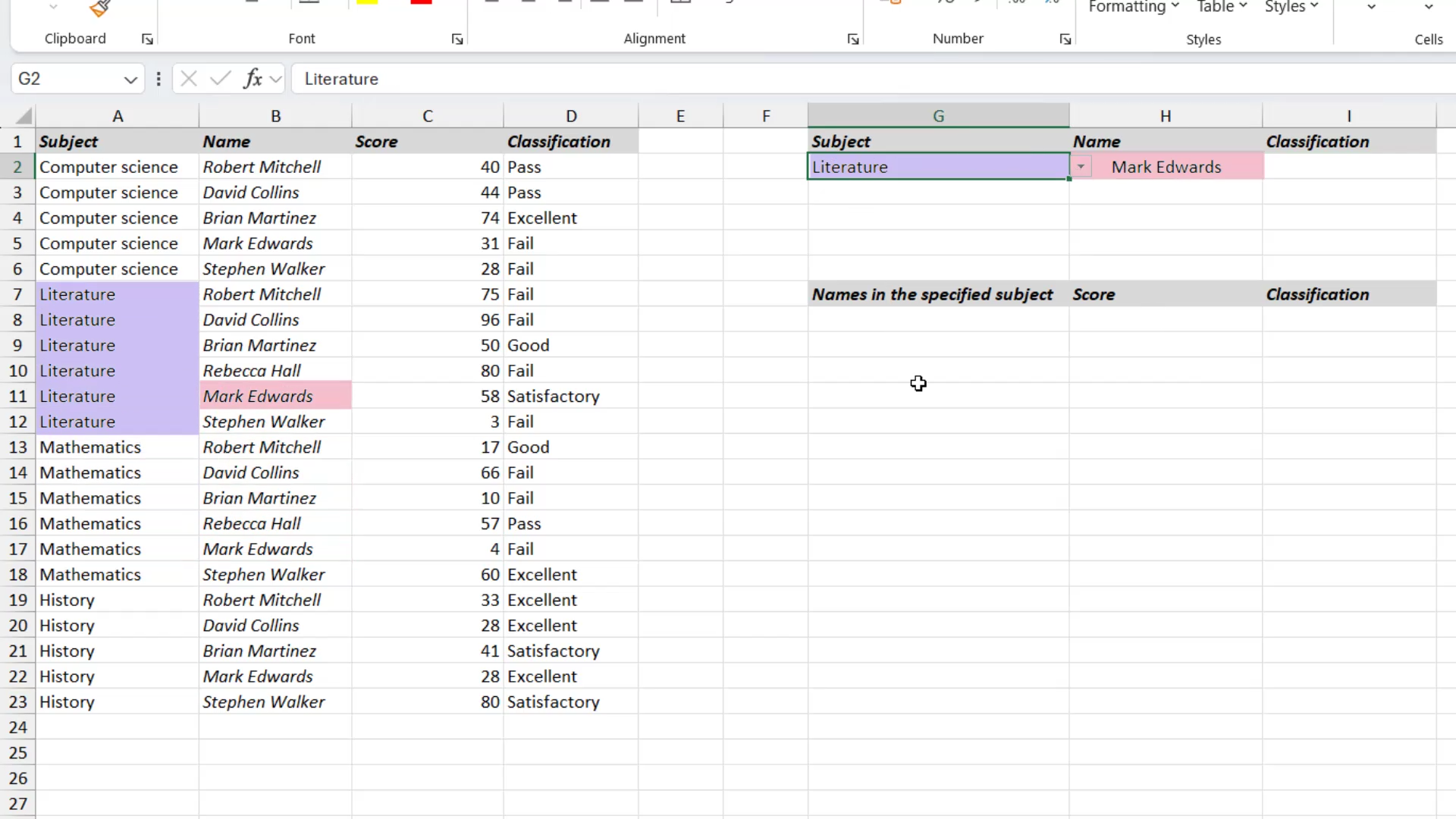Open the Number format dialog launcher
Viewport: 1456px width, 819px height.
1065,39
